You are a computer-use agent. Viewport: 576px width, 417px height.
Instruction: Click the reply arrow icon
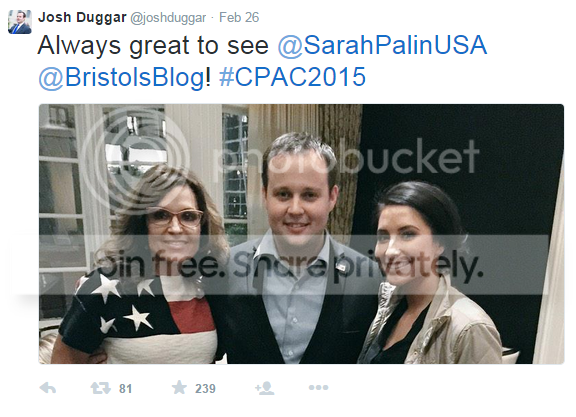pyautogui.click(x=48, y=388)
